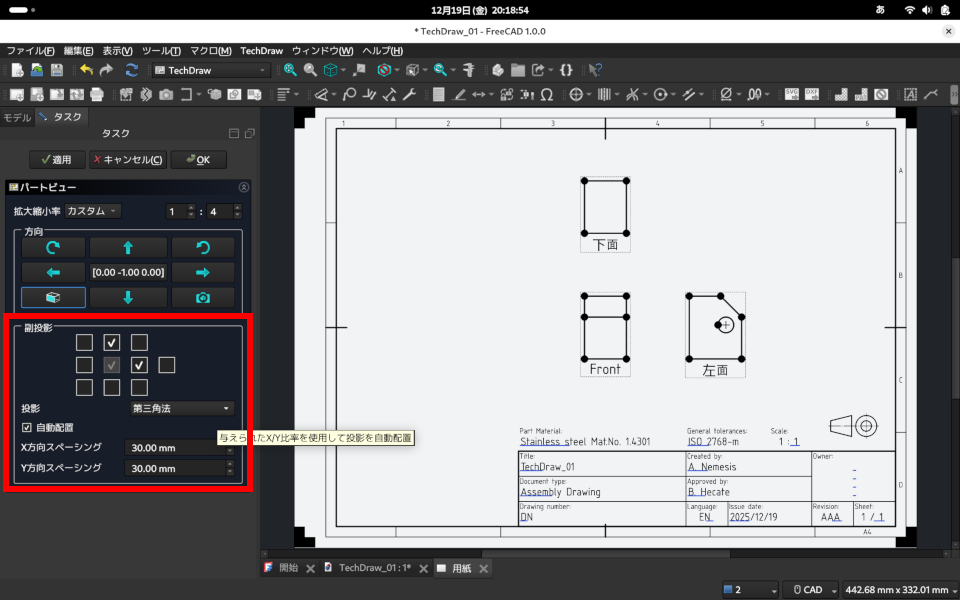Add a leader line to the view
Viewport: 960px width, 600px height.
pos(931,94)
